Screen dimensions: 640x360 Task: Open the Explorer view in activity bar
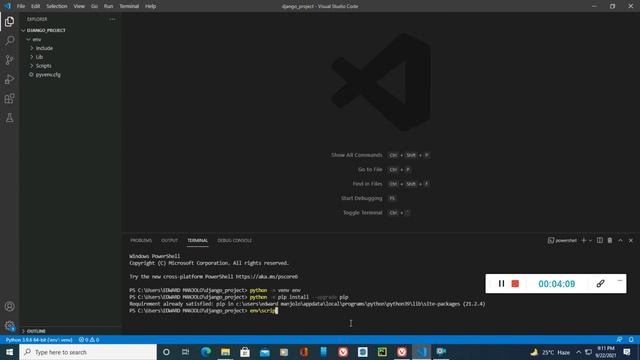click(9, 21)
